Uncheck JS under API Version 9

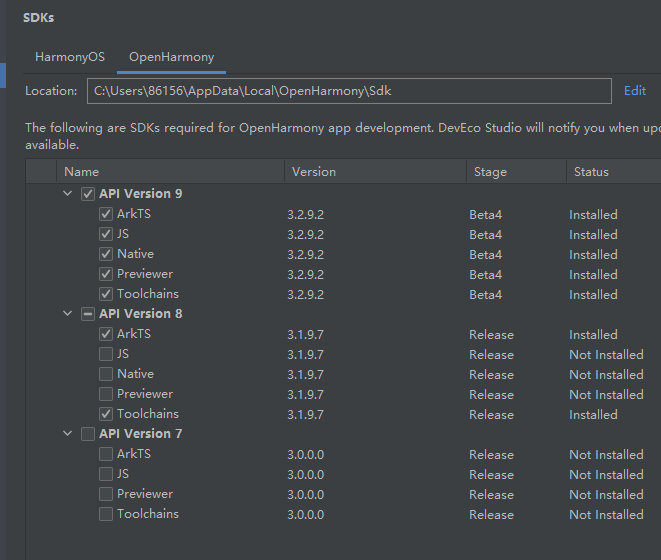pyautogui.click(x=106, y=234)
